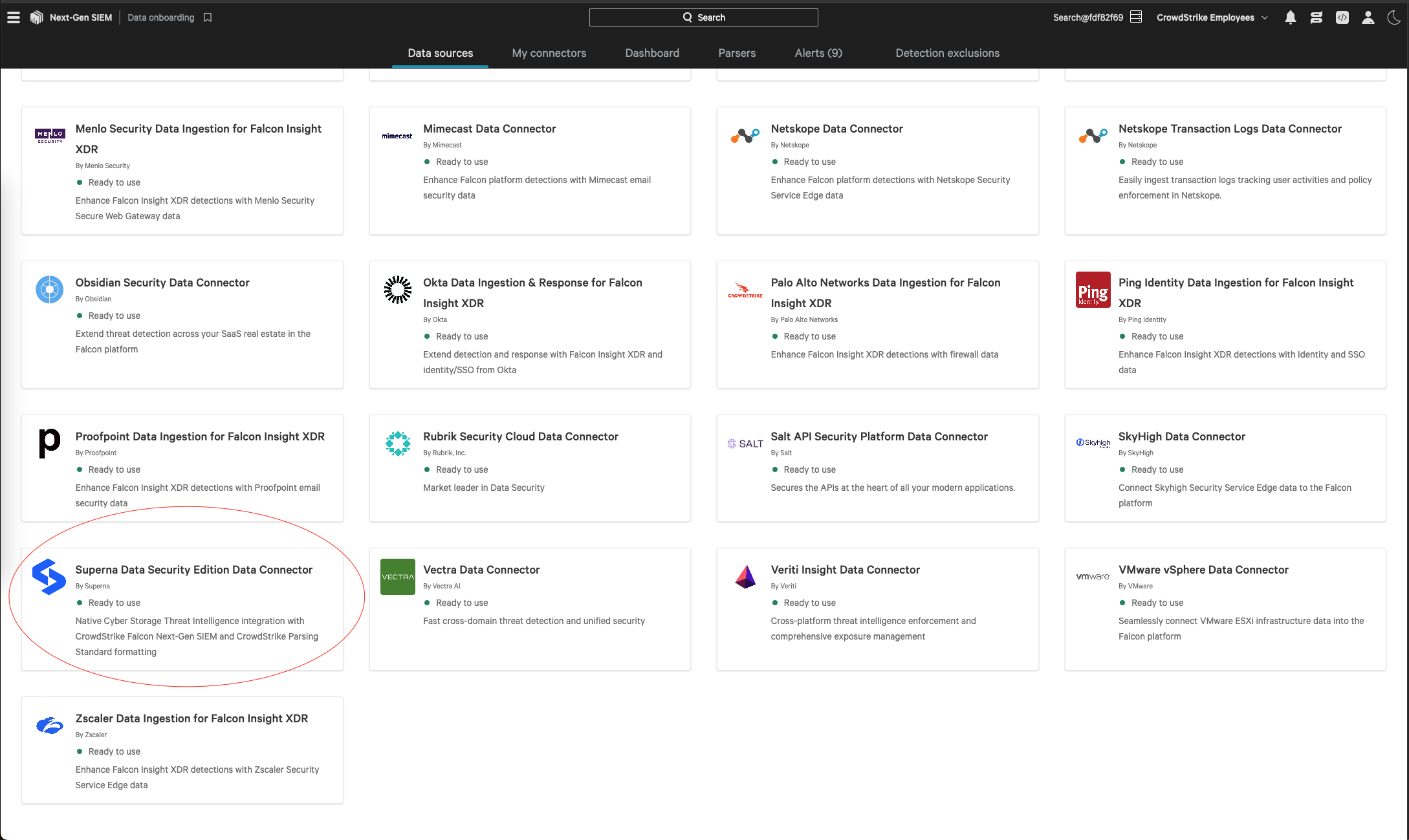
Task: Open Netskope Transaction Logs Data Connector title
Action: [x=1230, y=129]
